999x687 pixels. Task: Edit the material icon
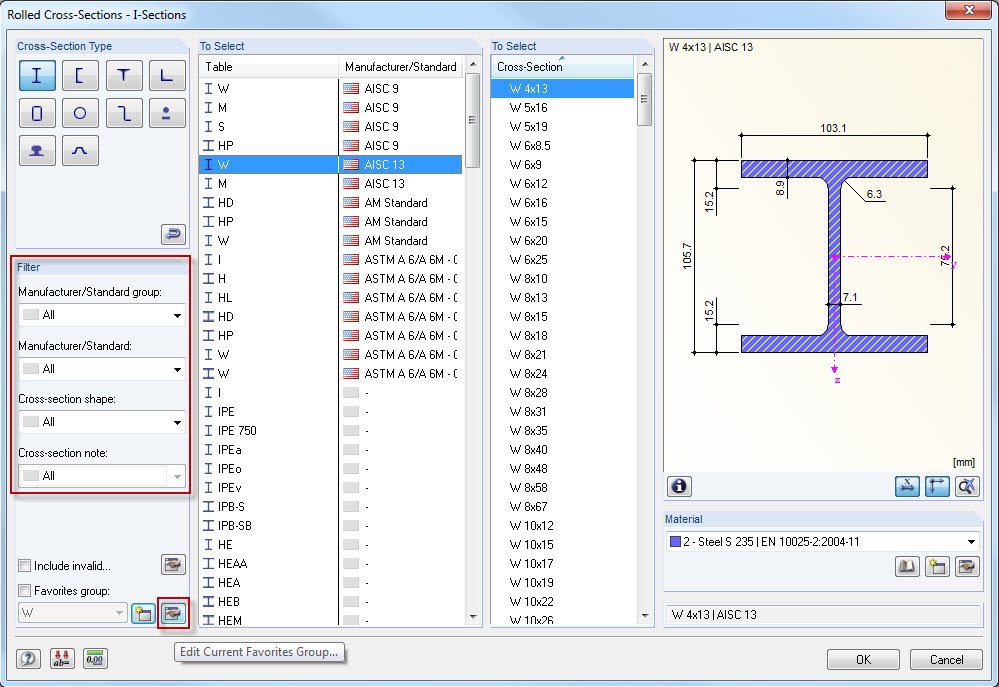[x=967, y=567]
